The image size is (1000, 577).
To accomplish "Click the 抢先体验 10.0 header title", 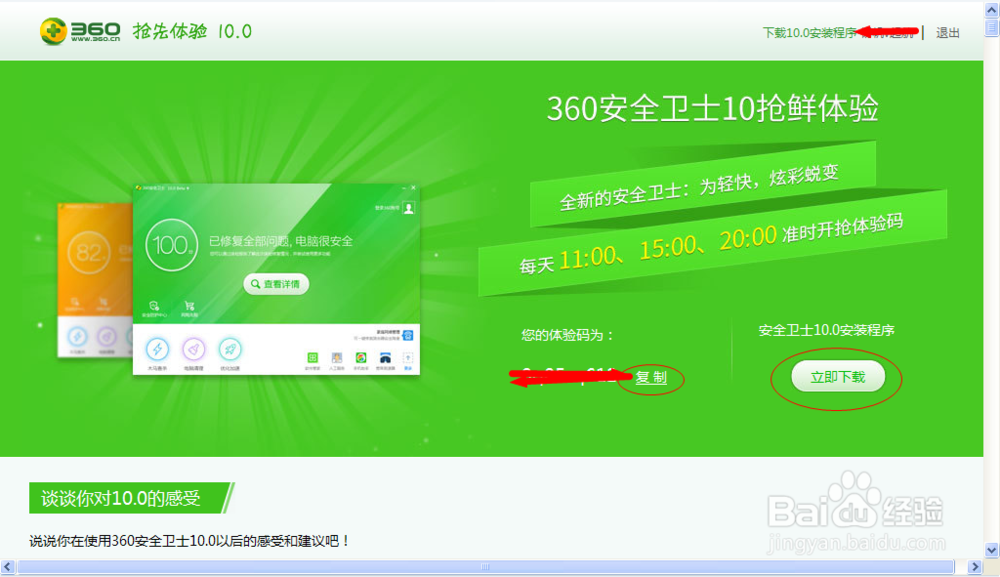I will 192,31.
